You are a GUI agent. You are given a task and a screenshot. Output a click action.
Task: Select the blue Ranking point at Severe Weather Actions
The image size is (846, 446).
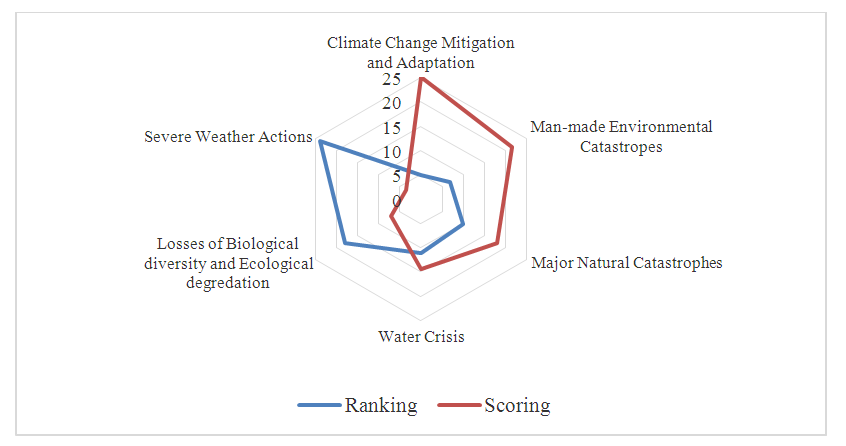pyautogui.click(x=320, y=142)
